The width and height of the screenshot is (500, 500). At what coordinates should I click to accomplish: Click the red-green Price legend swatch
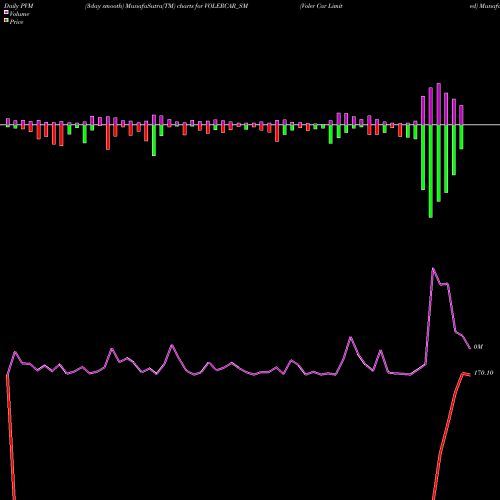pyautogui.click(x=6, y=21)
